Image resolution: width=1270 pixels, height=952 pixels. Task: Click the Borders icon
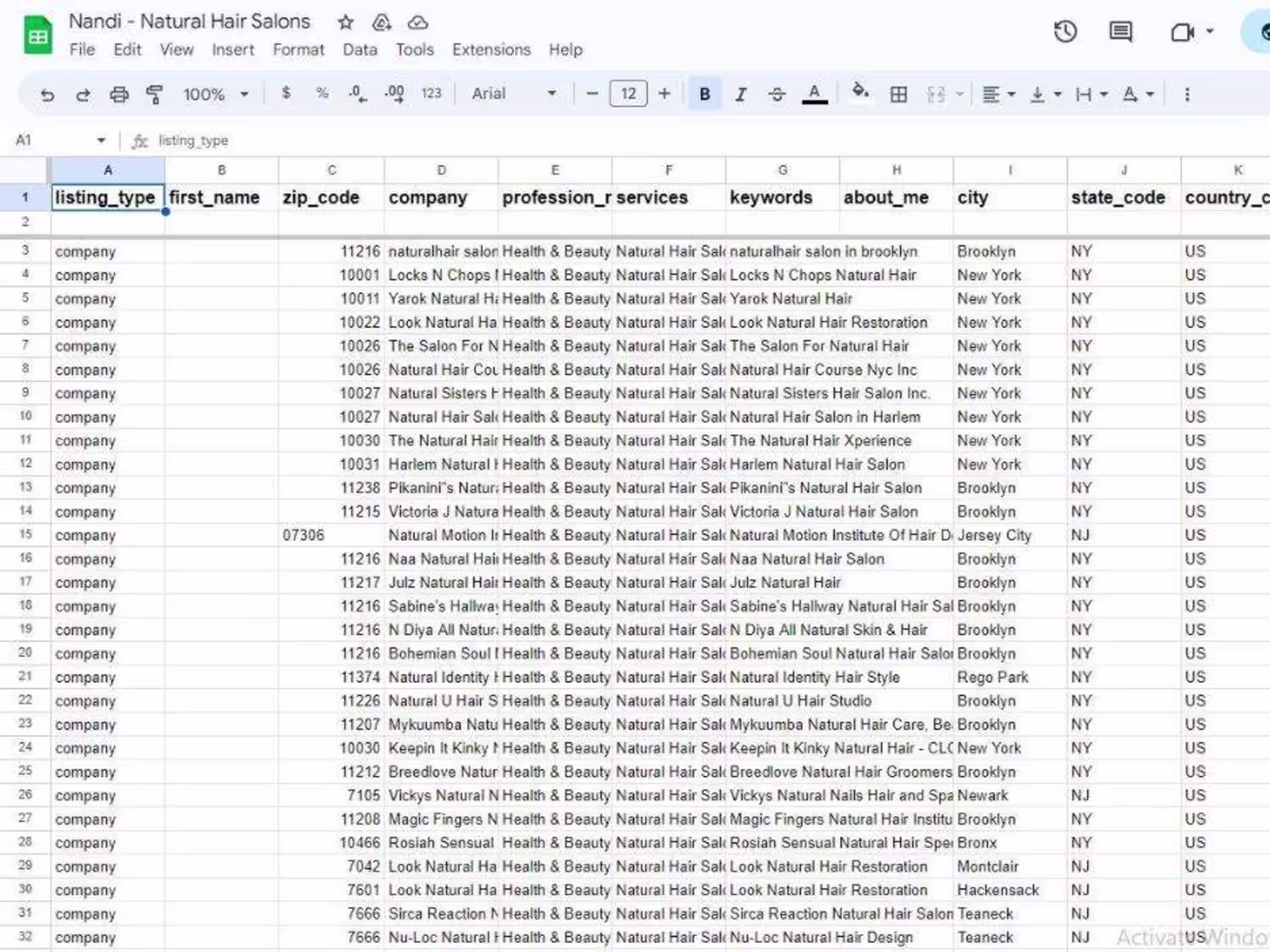point(898,94)
